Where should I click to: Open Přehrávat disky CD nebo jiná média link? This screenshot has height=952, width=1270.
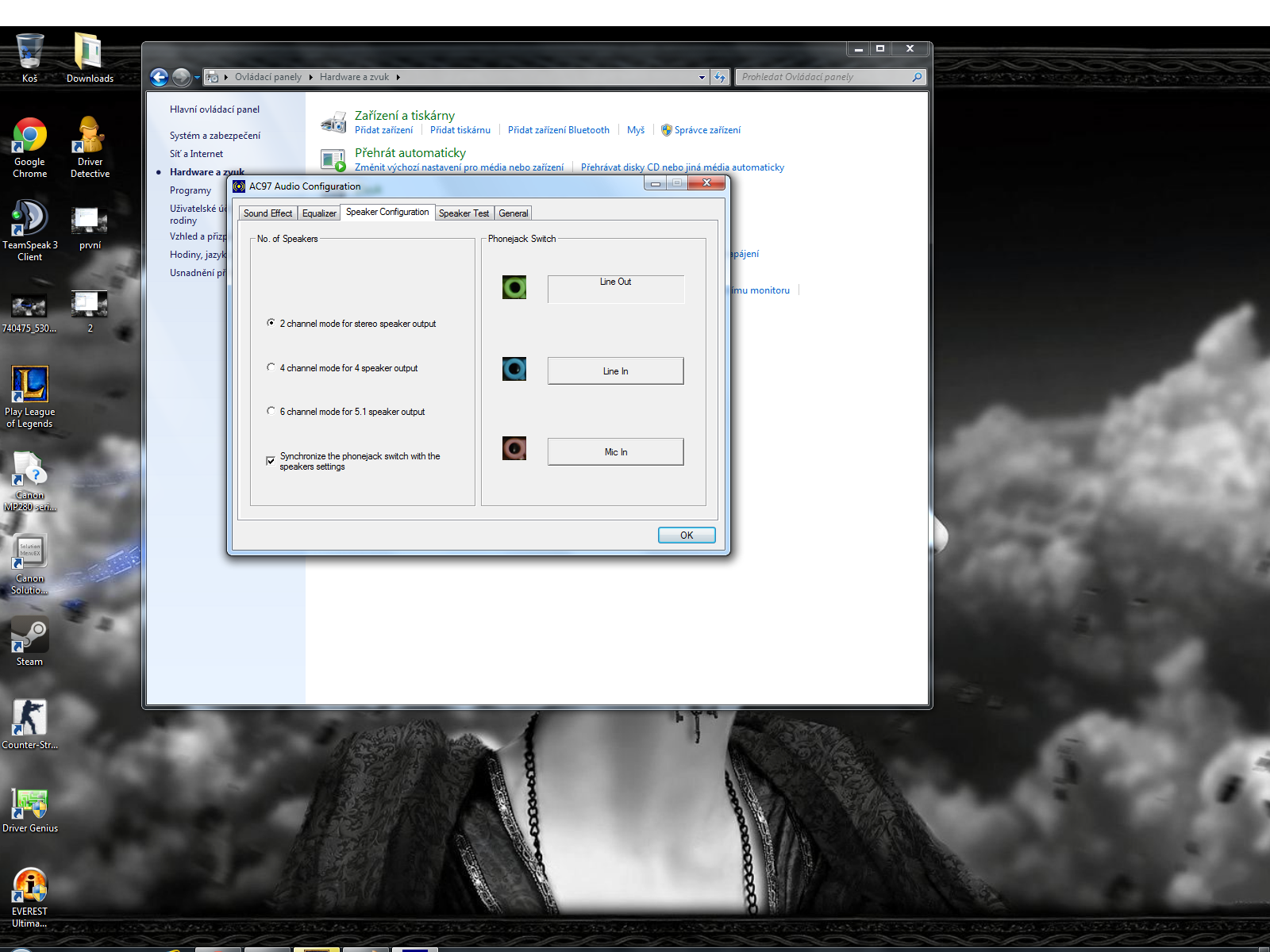(683, 167)
